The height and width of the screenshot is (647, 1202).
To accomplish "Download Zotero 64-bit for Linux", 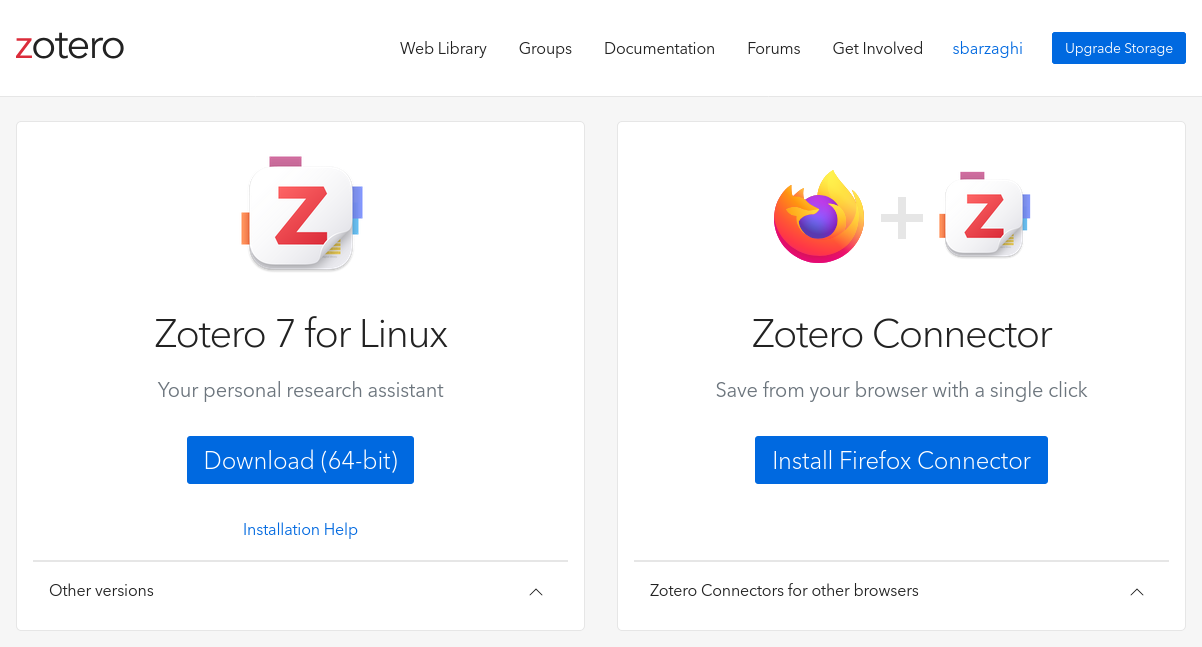I will pyautogui.click(x=300, y=460).
